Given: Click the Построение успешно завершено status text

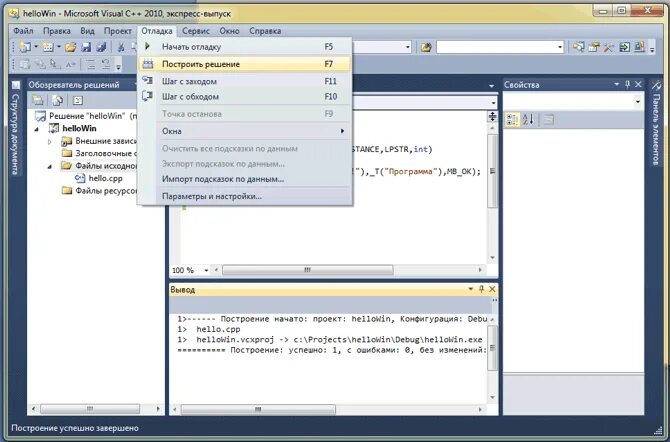Looking at the screenshot, I should pyautogui.click(x=75, y=428).
